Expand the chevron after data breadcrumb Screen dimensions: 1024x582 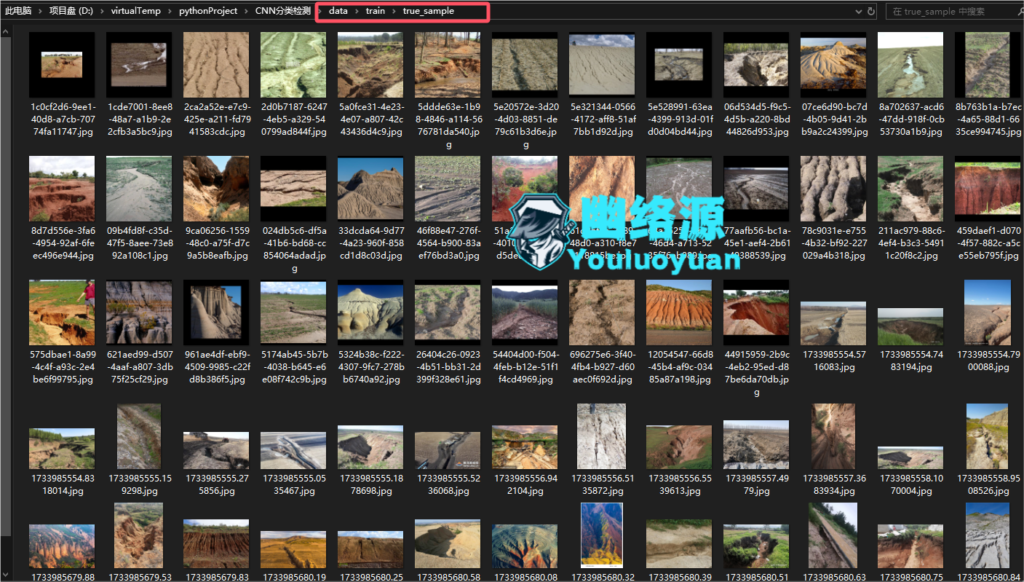(357, 11)
